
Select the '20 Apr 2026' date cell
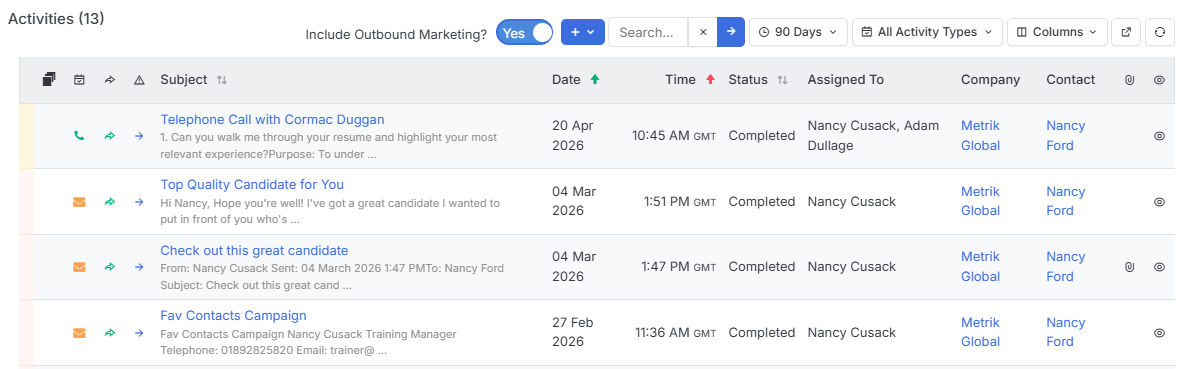pyautogui.click(x=574, y=136)
